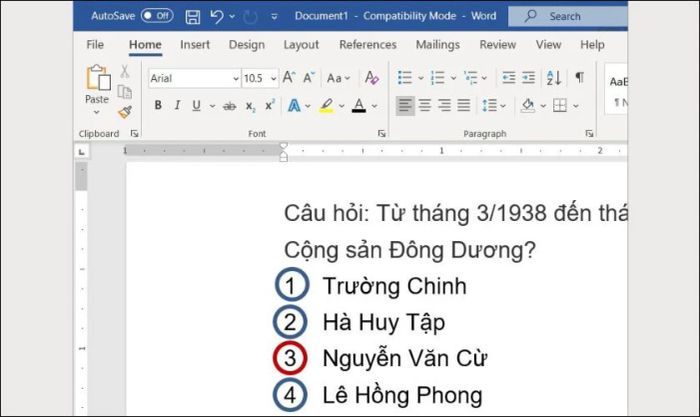Click Clear All Formatting icon
Image resolution: width=700 pixels, height=417 pixels.
pyautogui.click(x=371, y=78)
